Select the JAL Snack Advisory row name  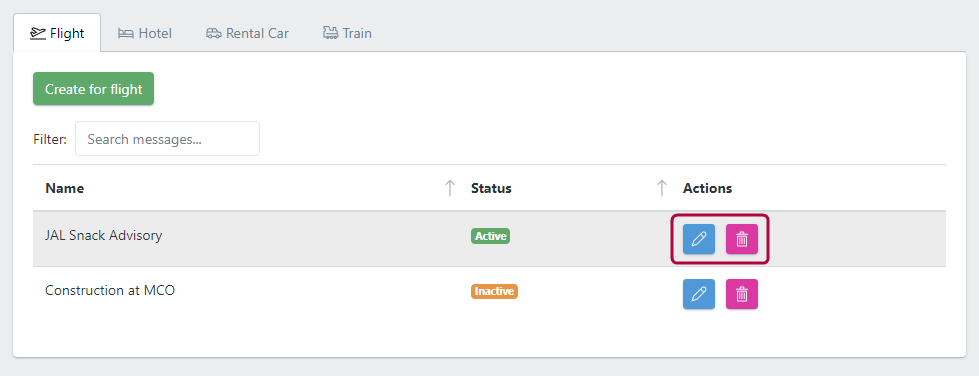pos(104,235)
